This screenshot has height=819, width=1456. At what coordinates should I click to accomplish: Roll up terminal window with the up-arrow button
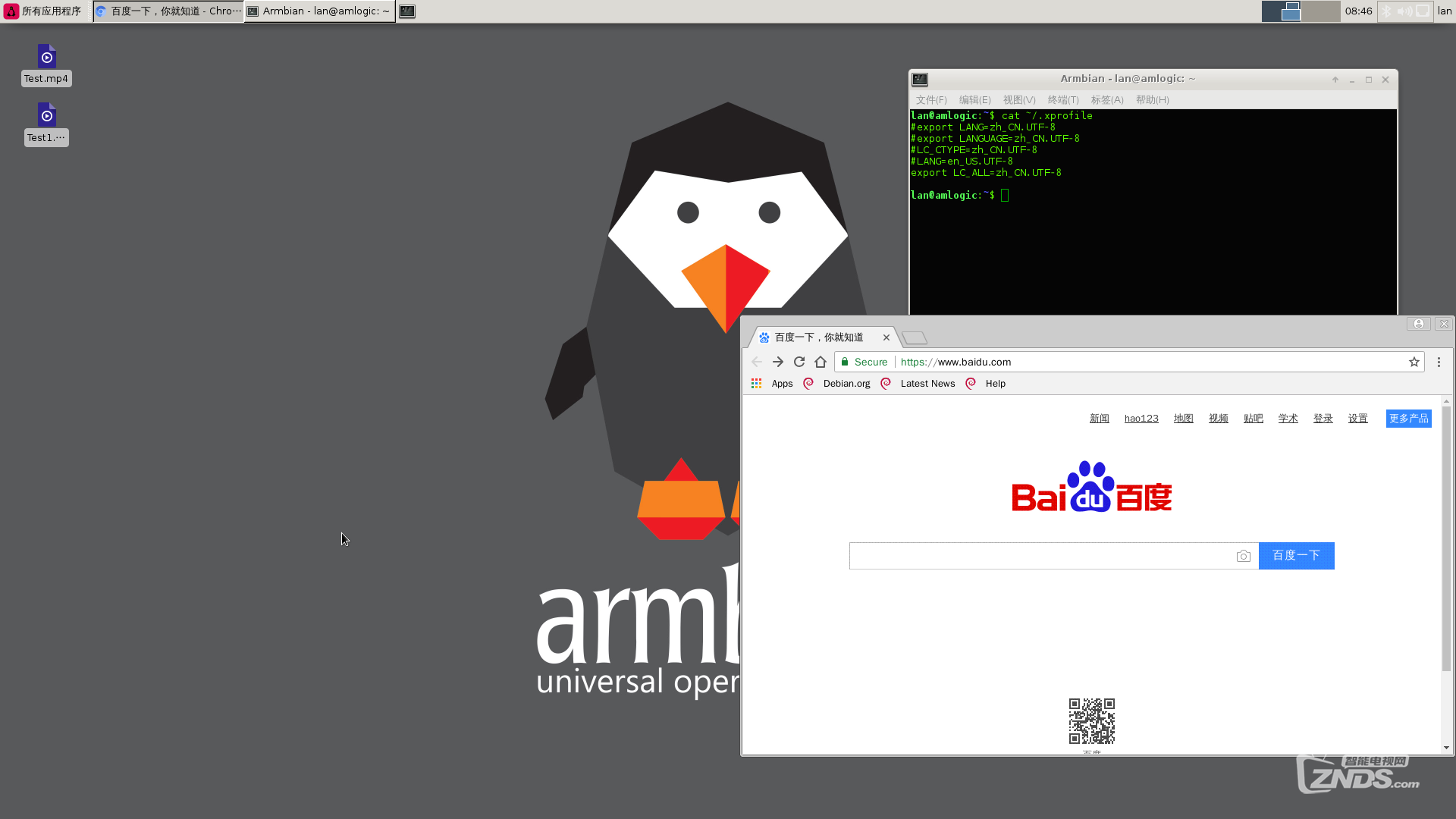[1335, 80]
